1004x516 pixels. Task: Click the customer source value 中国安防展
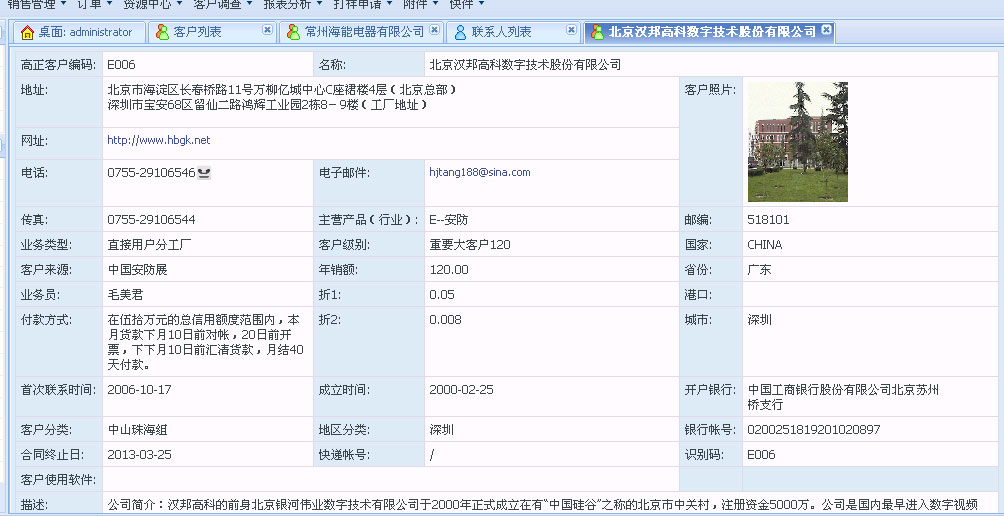click(137, 270)
